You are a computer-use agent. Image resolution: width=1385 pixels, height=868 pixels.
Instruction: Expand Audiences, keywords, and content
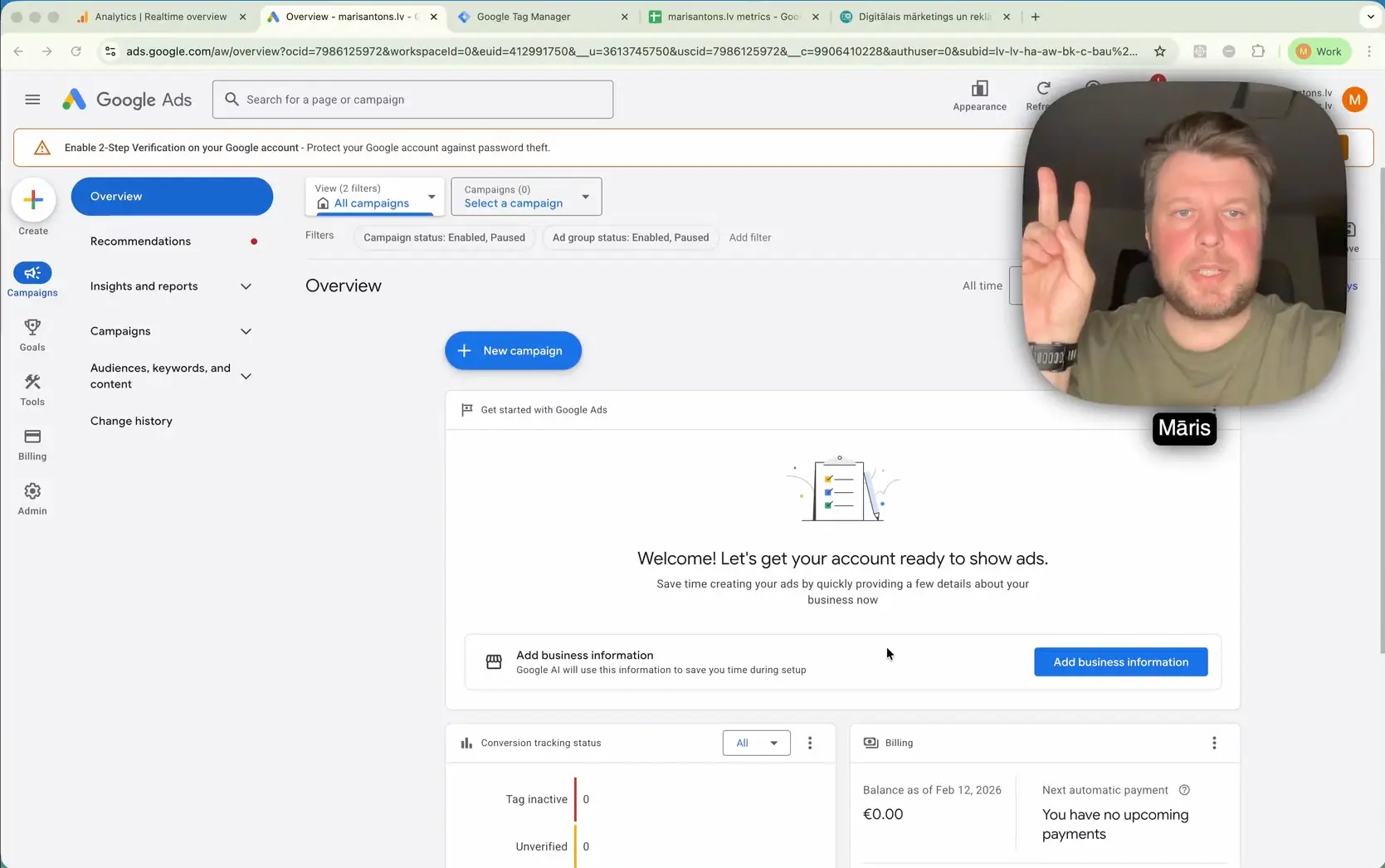click(x=171, y=376)
